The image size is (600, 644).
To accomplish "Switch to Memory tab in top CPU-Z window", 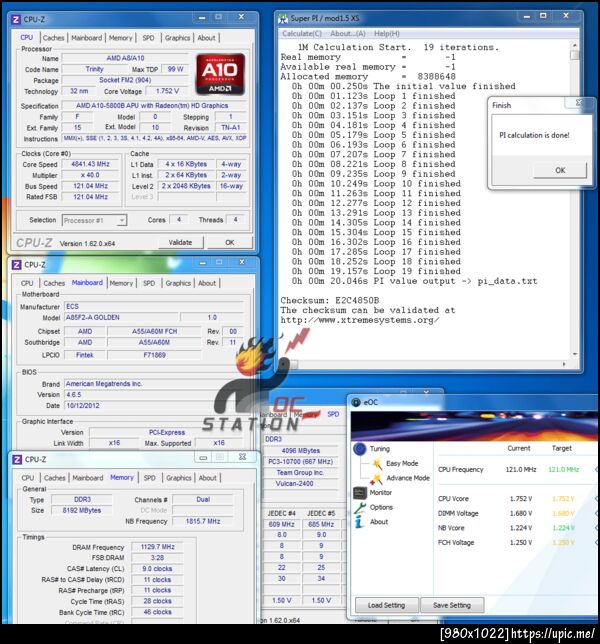I will coord(121,38).
